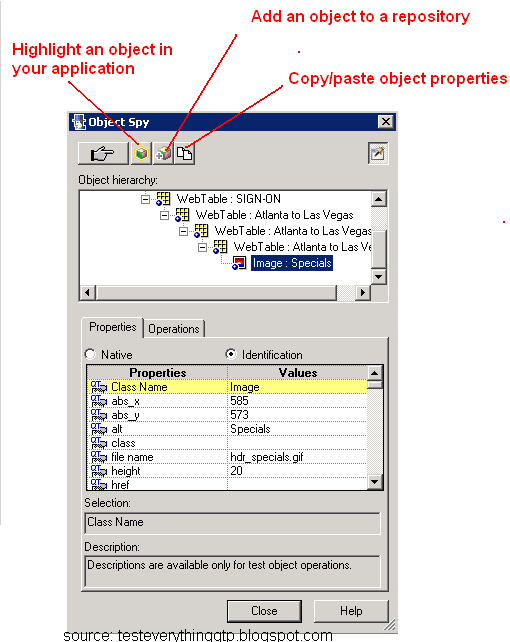Click the Image : Specials picture icon
The height and width of the screenshot is (642, 510).
coord(239,263)
